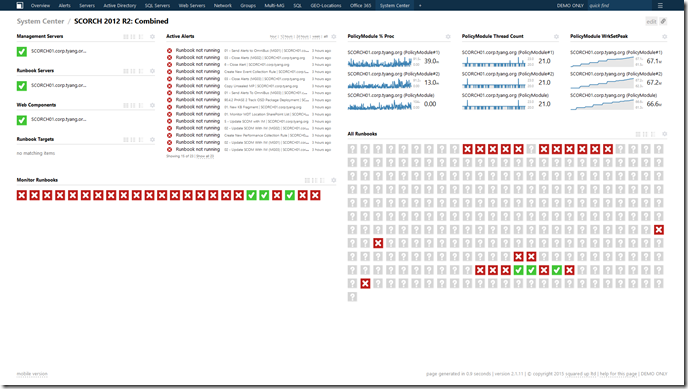Choose the 'week' time range filter for alerts
The width and height of the screenshot is (688, 389).
[316, 36]
